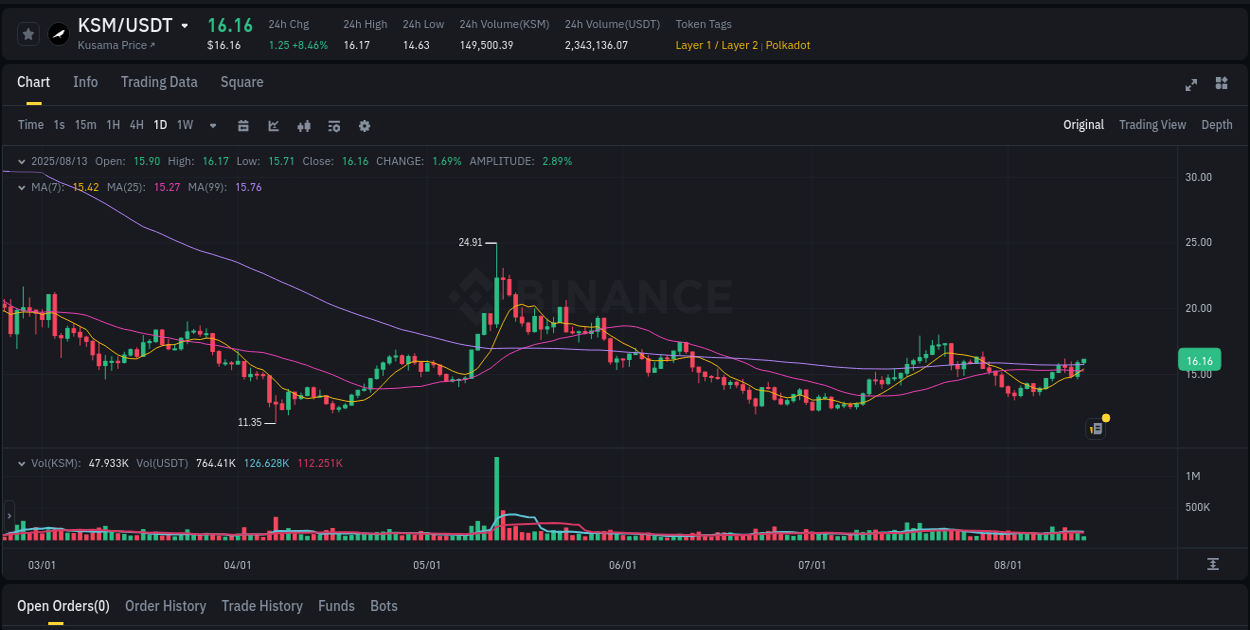The image size is (1250, 630).
Task: Open the candlestick comparison icon
Action: click(303, 126)
